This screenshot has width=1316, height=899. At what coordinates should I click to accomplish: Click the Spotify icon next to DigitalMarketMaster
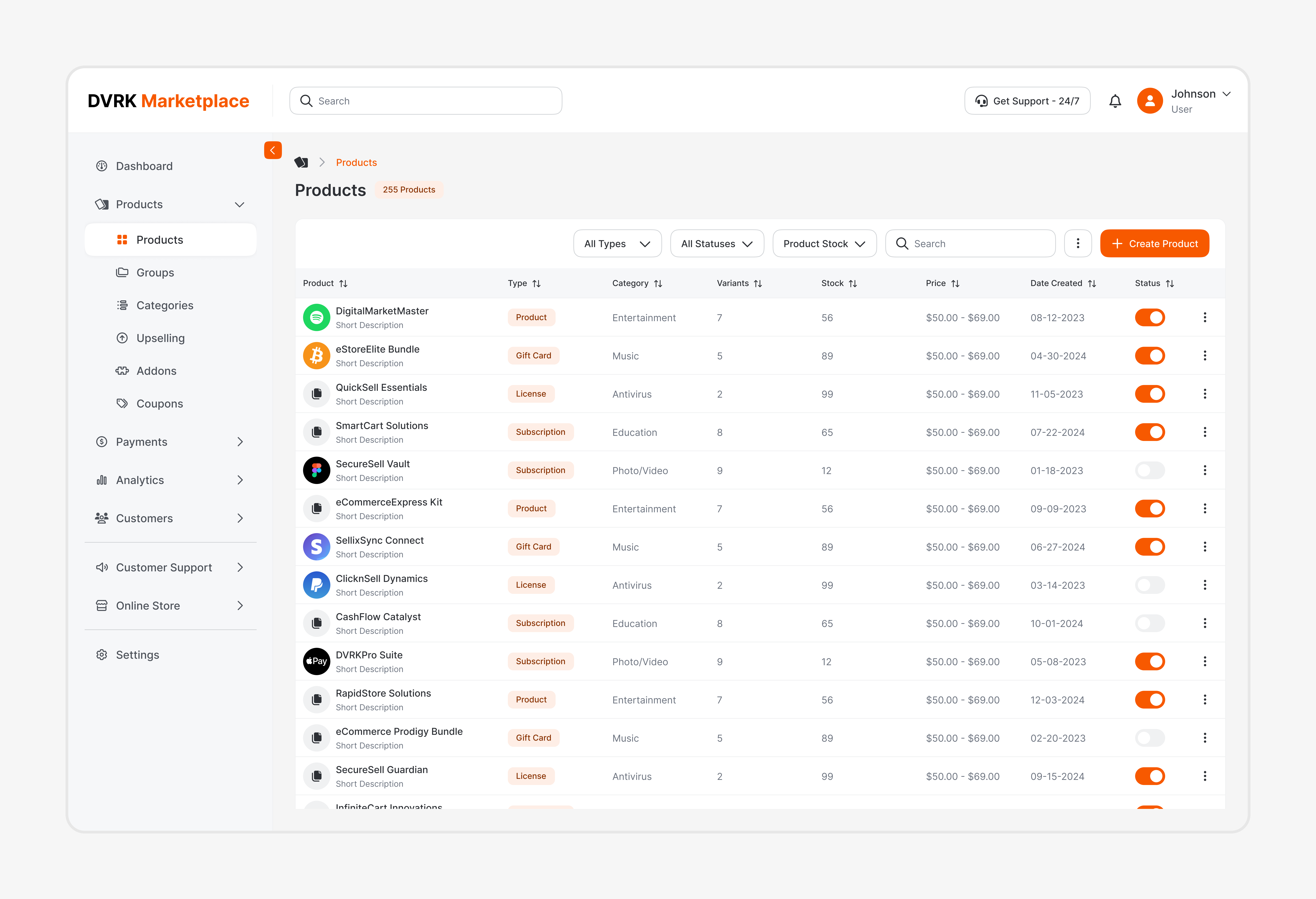pyautogui.click(x=317, y=317)
